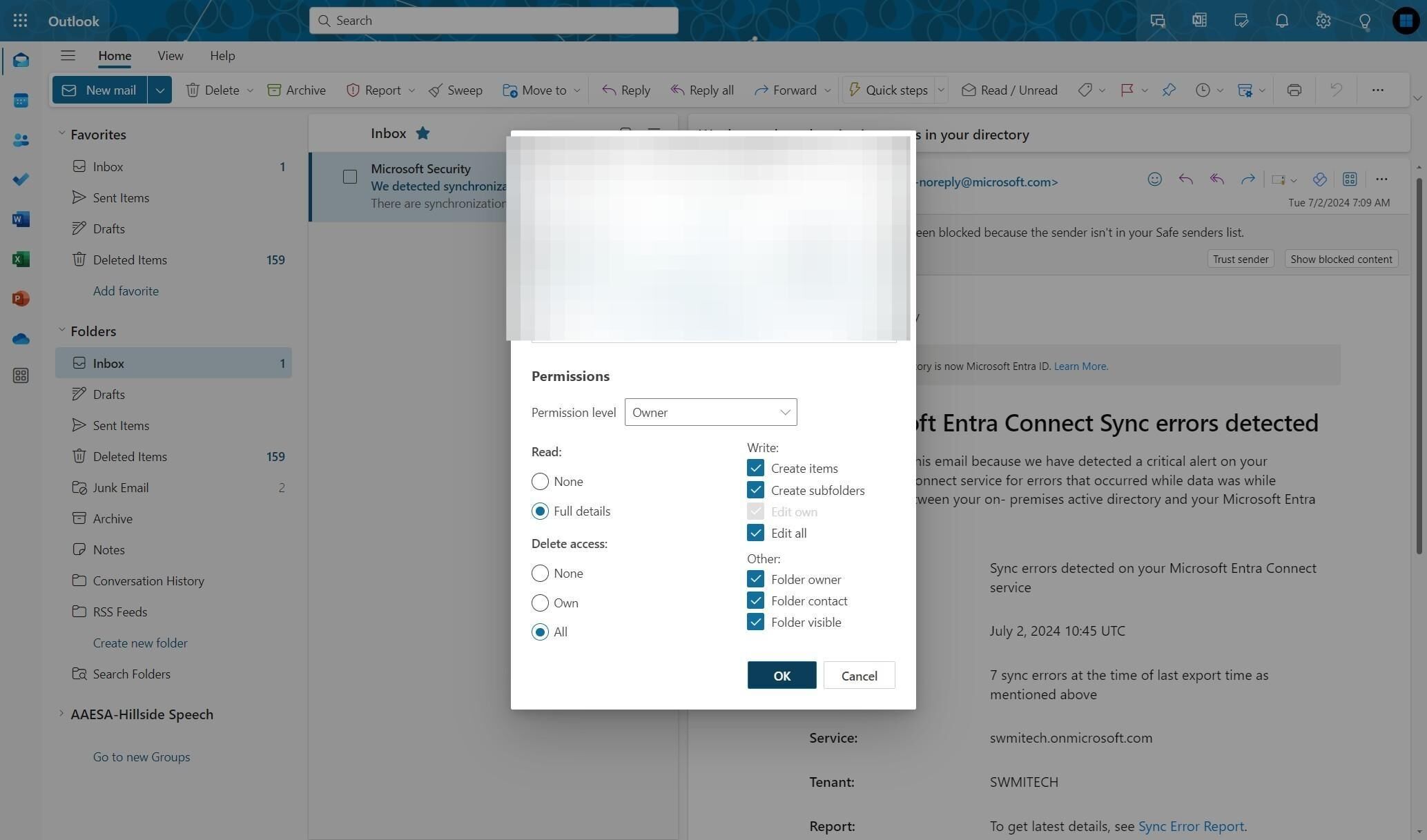Open the Calendar icon in left rail
Screen dimensions: 1427x840
point(21,101)
